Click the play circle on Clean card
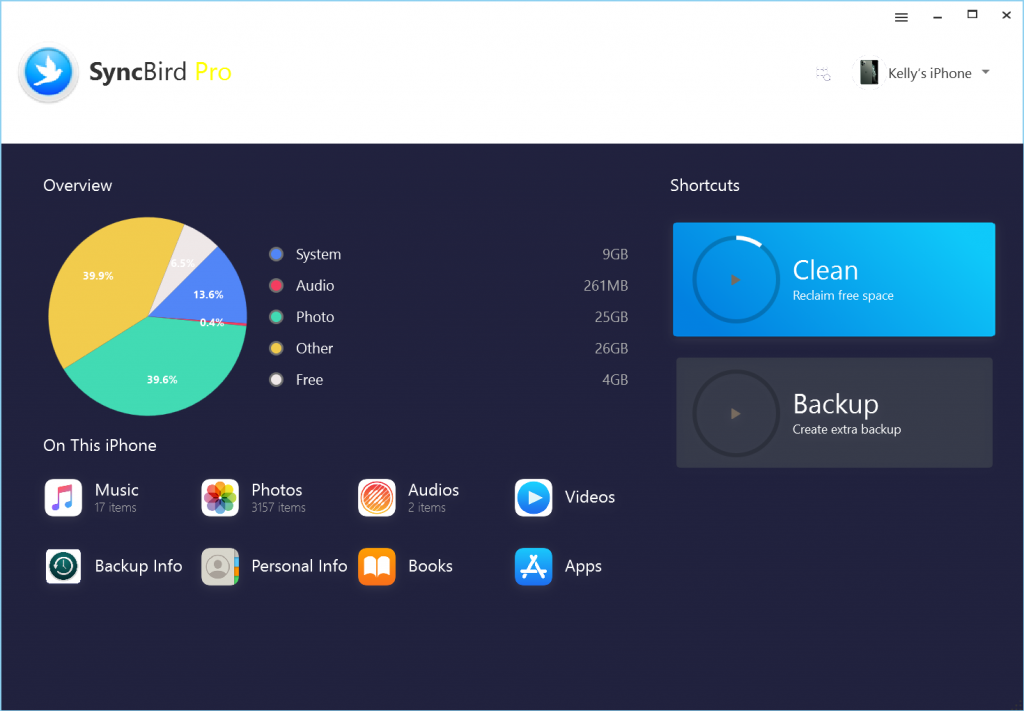 click(x=736, y=279)
